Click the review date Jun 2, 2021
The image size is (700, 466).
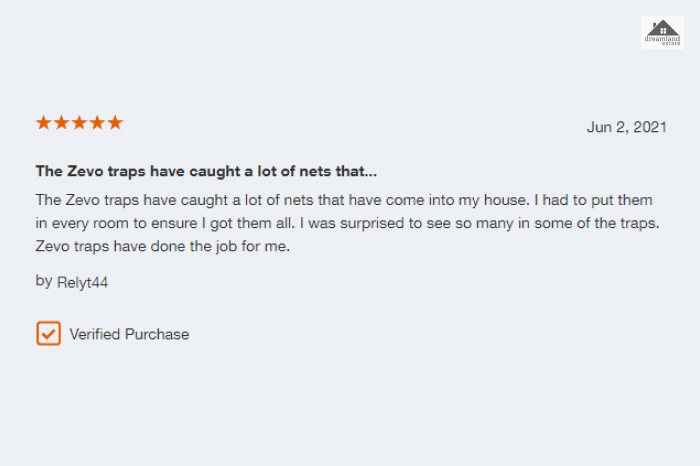coord(626,127)
